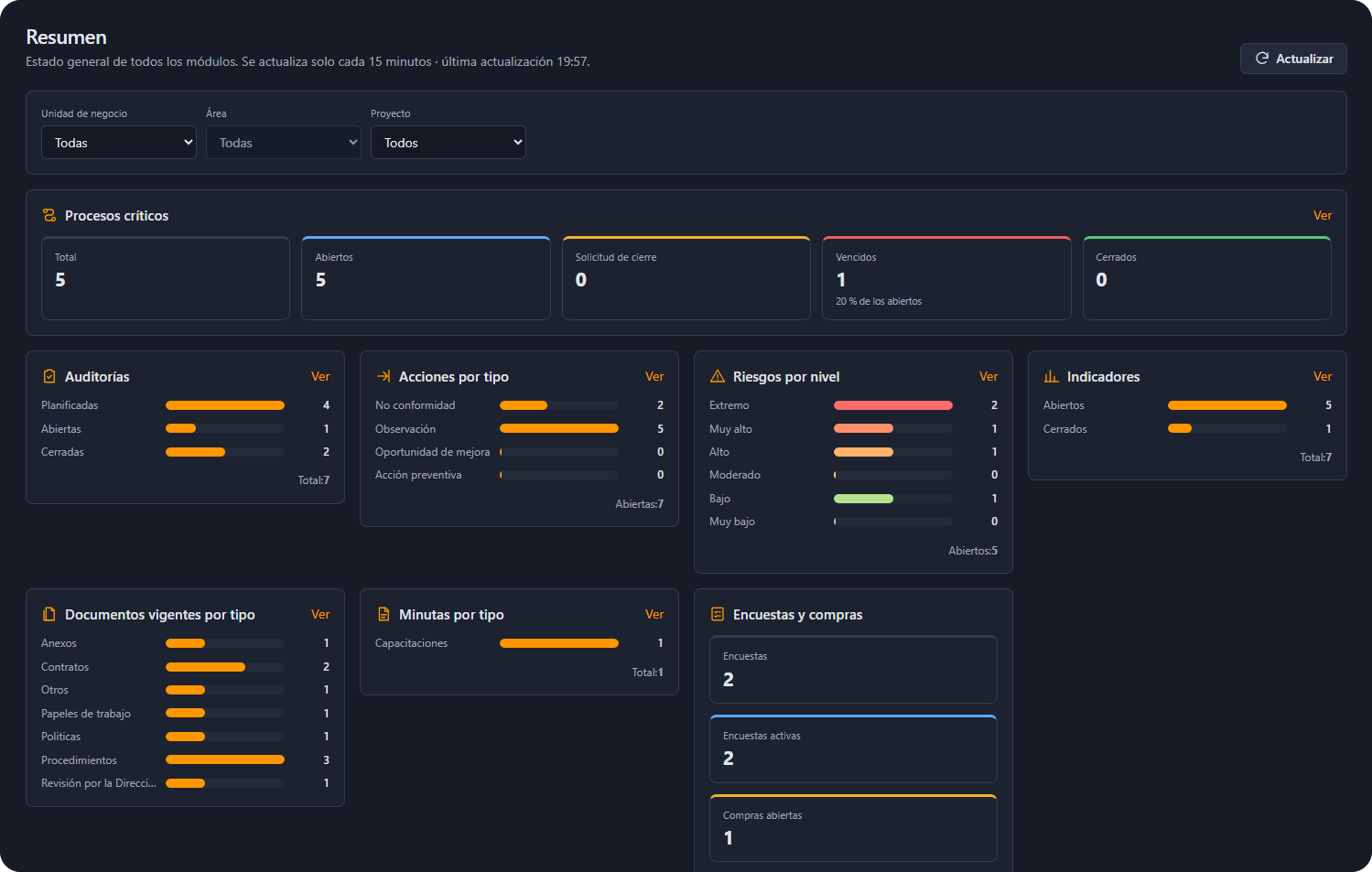This screenshot has height=872, width=1372.
Task: Click the Extremo risk level bar
Action: click(x=893, y=405)
